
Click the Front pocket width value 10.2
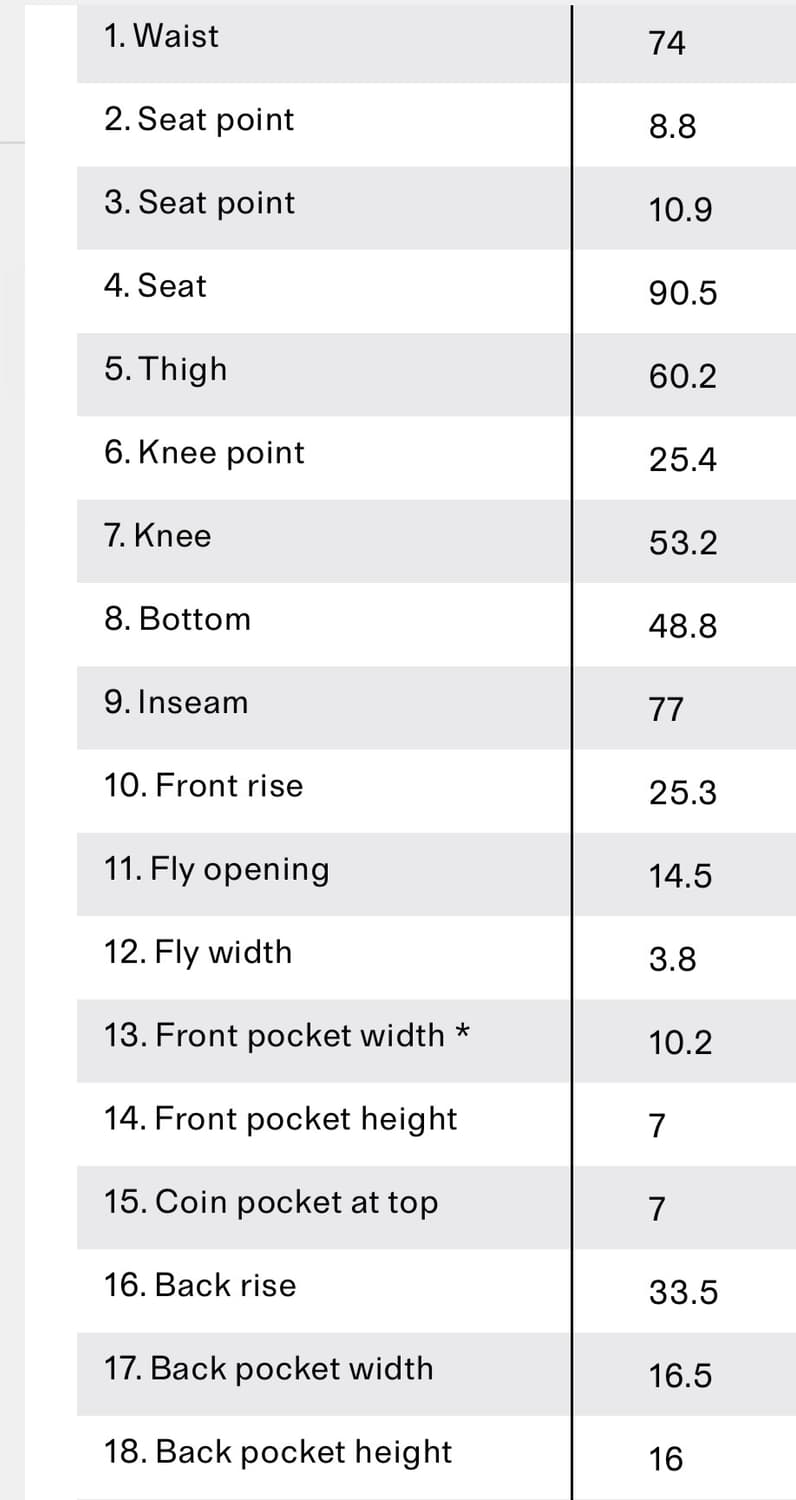coord(681,1043)
